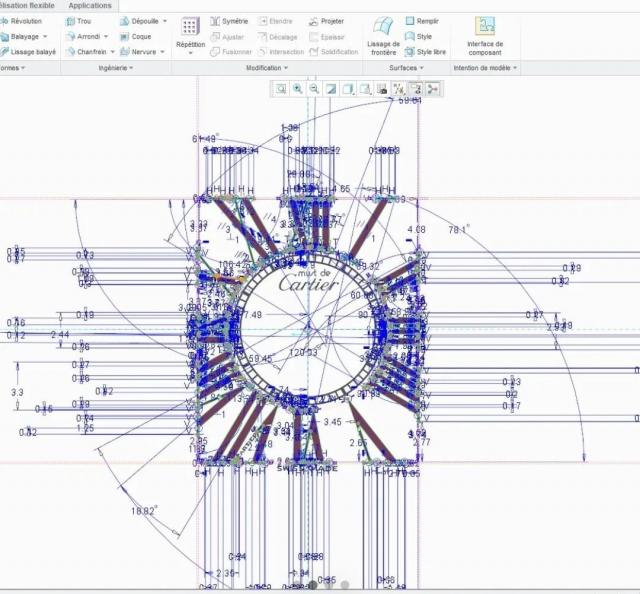Image resolution: width=640 pixels, height=594 pixels.
Task: Click the Répétition pattern icon
Action: point(190,26)
